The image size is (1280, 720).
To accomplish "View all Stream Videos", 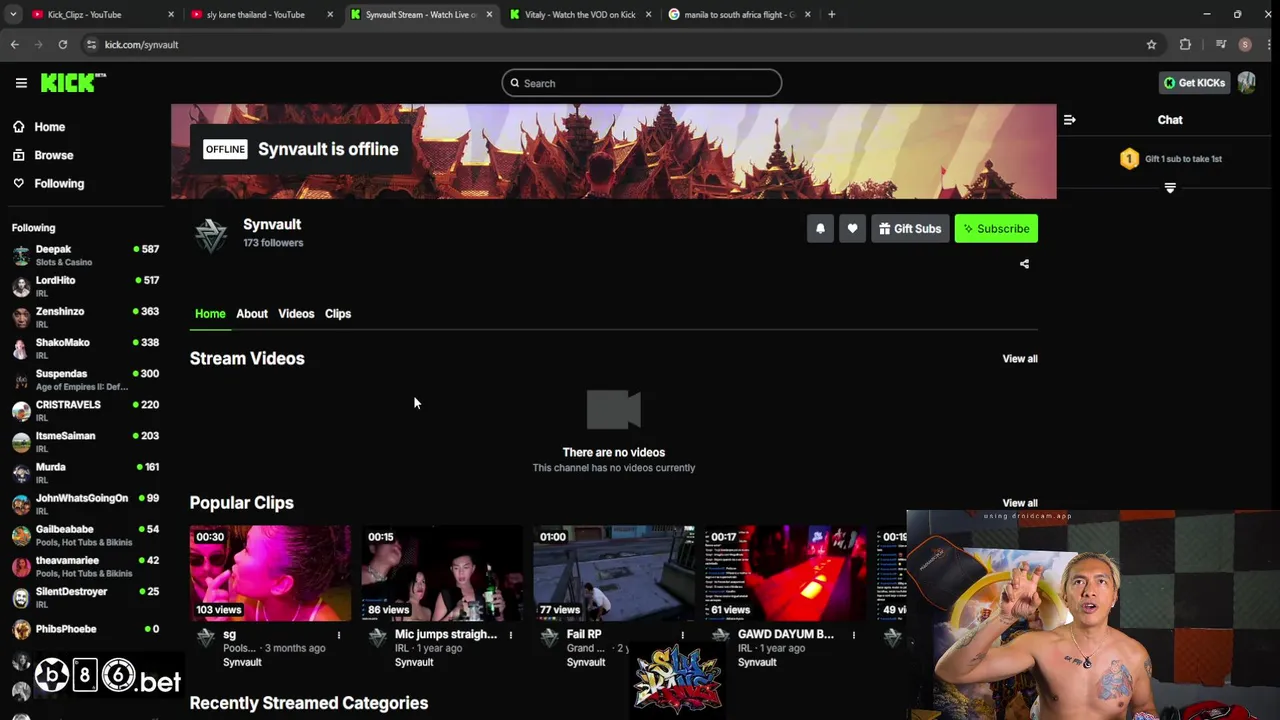I will click(x=1020, y=359).
